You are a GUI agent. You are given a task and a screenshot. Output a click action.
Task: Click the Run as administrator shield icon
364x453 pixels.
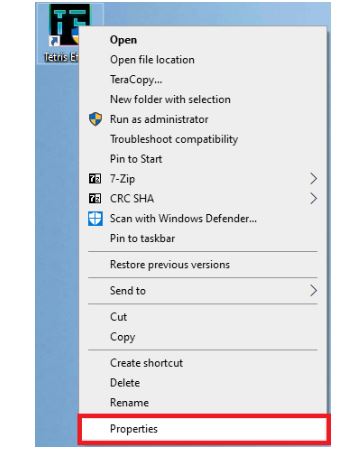[95, 119]
